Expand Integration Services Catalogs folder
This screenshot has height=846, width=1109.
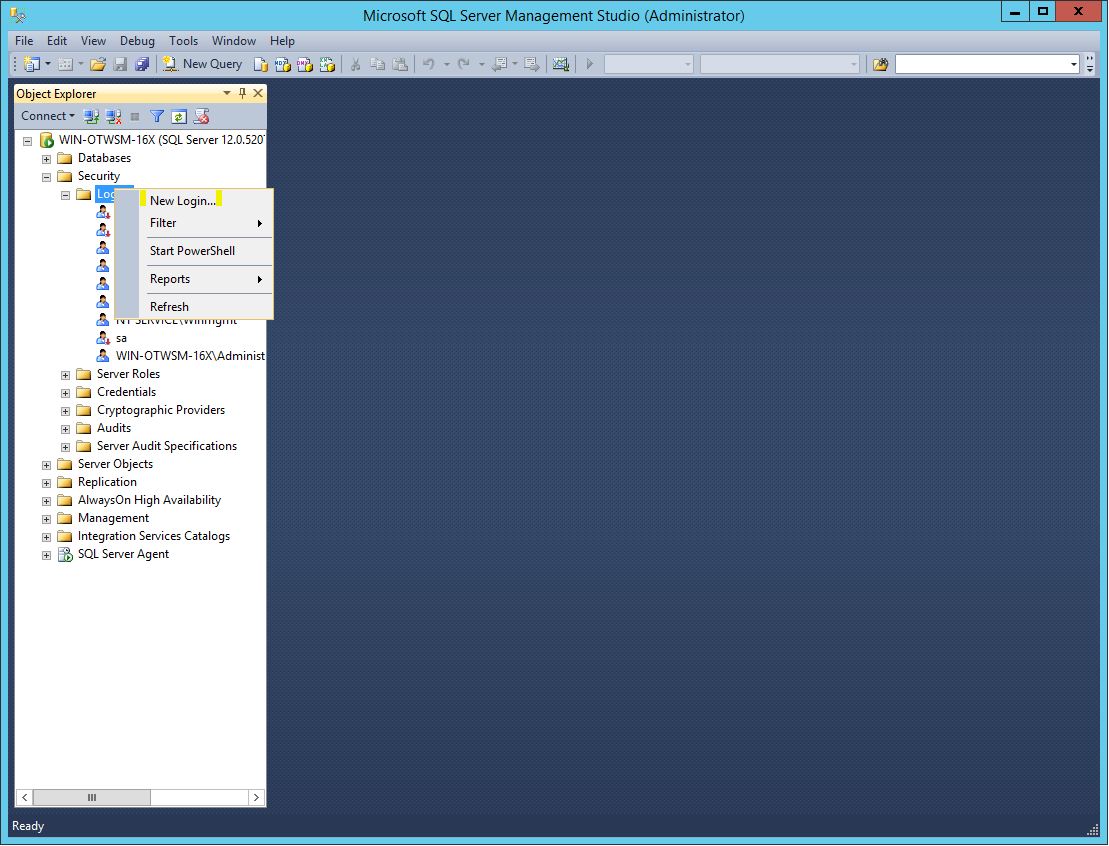click(x=47, y=538)
